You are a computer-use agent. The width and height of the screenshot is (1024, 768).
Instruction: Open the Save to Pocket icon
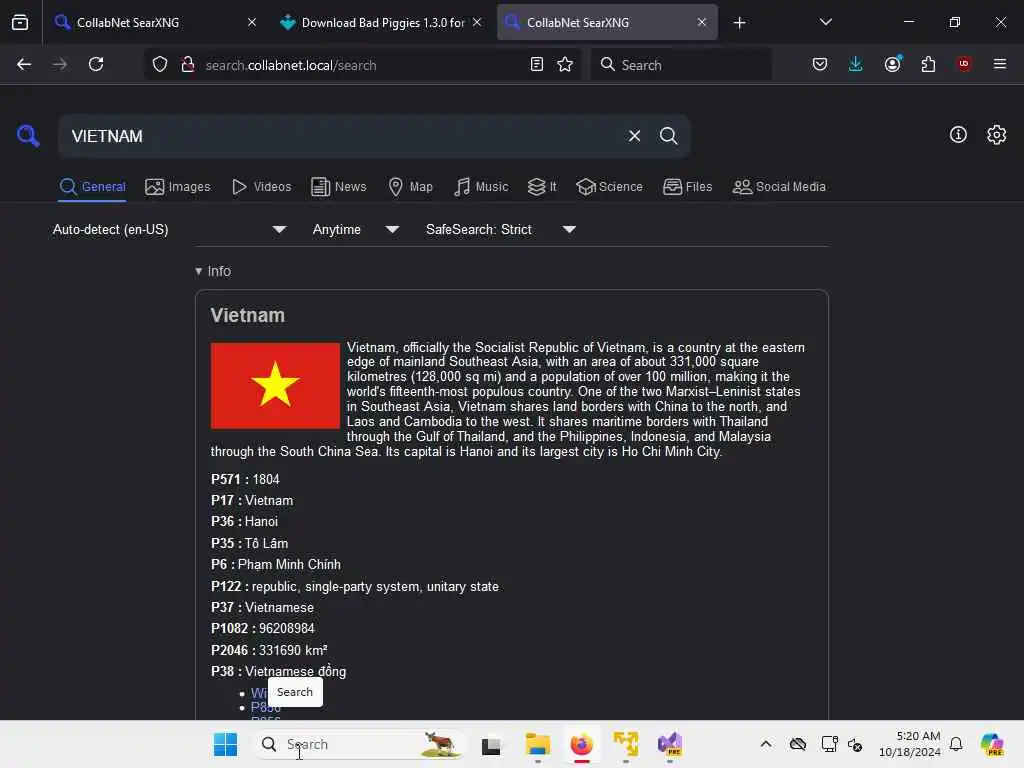tap(820, 64)
